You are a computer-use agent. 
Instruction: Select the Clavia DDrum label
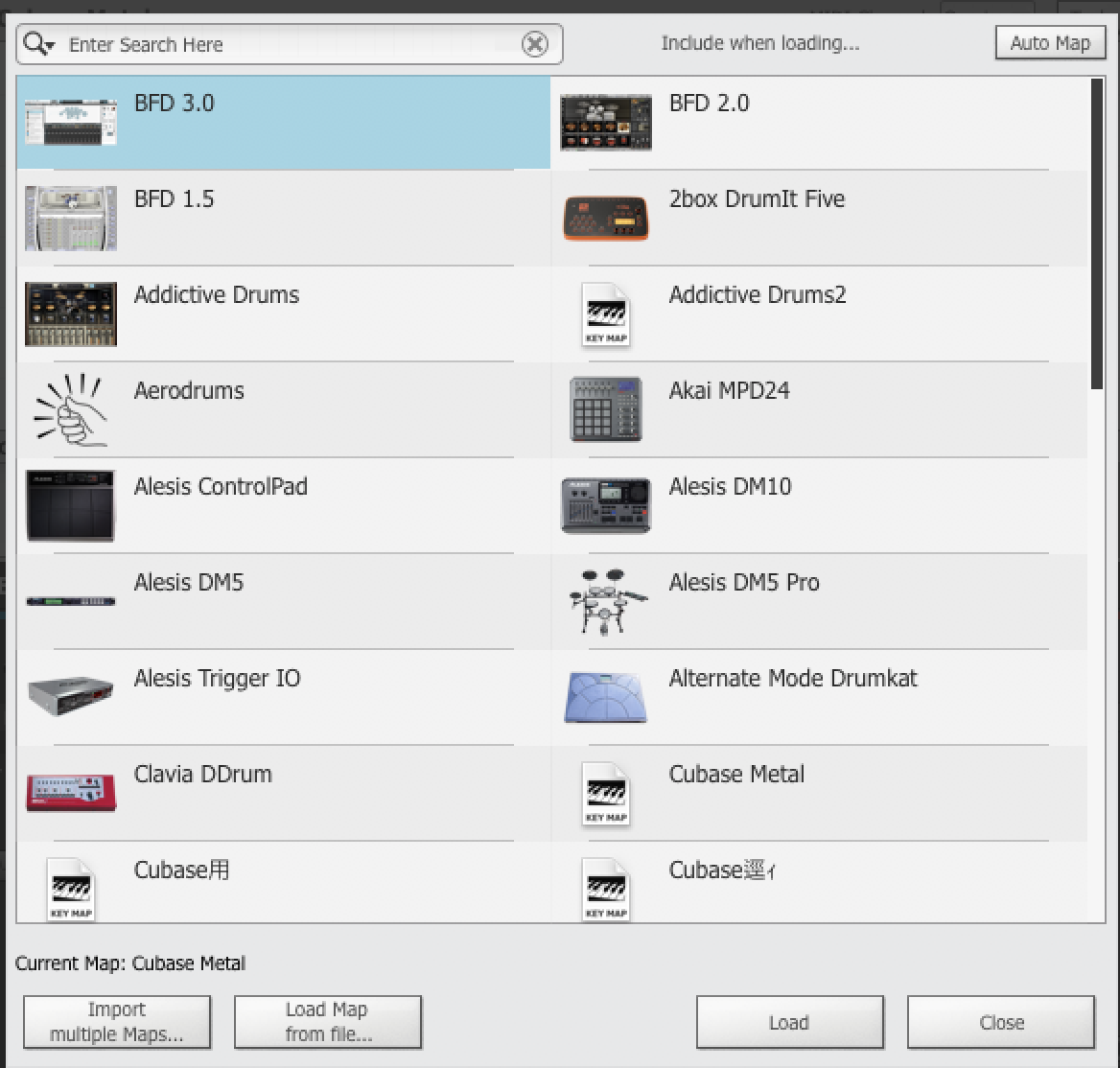pos(203,774)
